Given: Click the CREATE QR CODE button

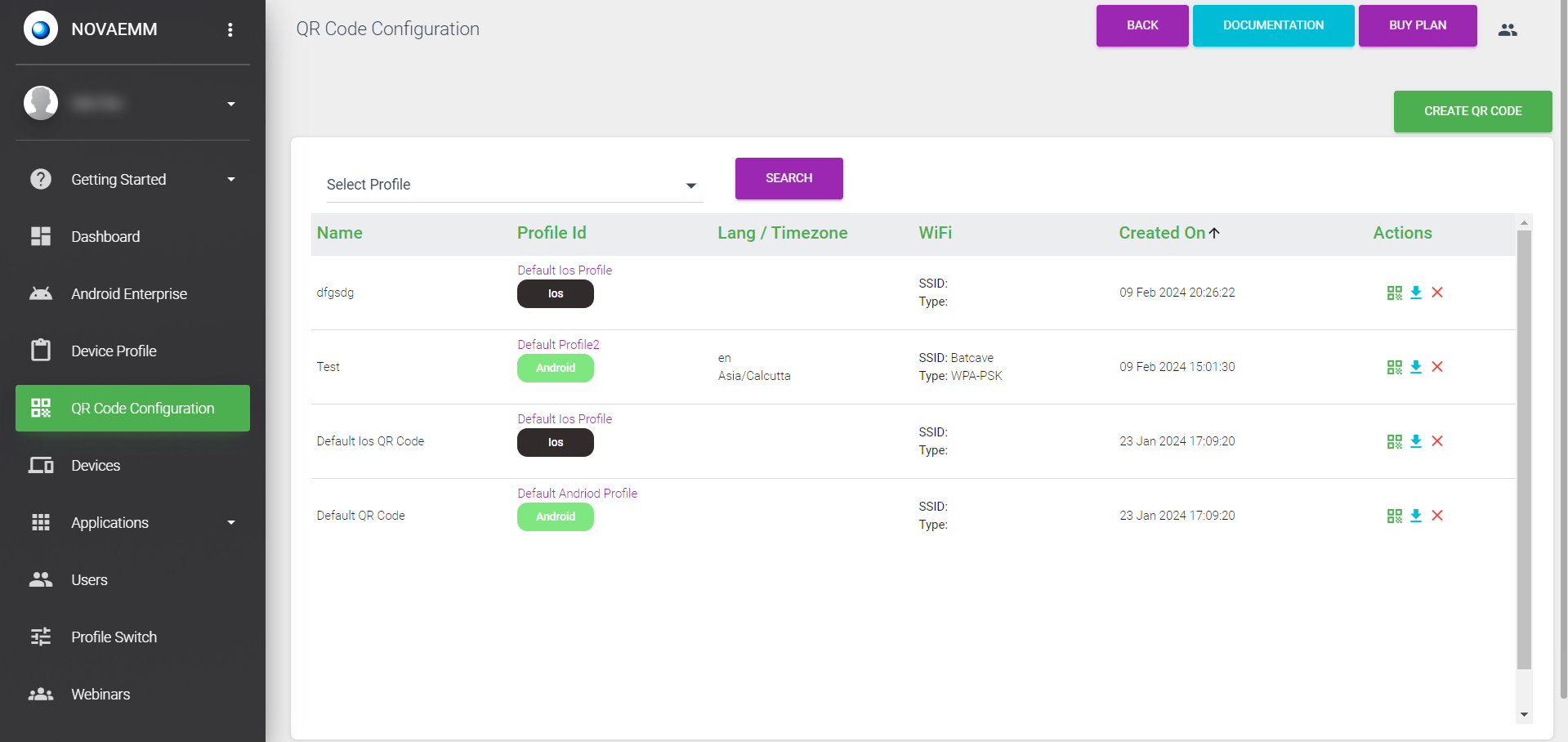Looking at the screenshot, I should tap(1472, 111).
